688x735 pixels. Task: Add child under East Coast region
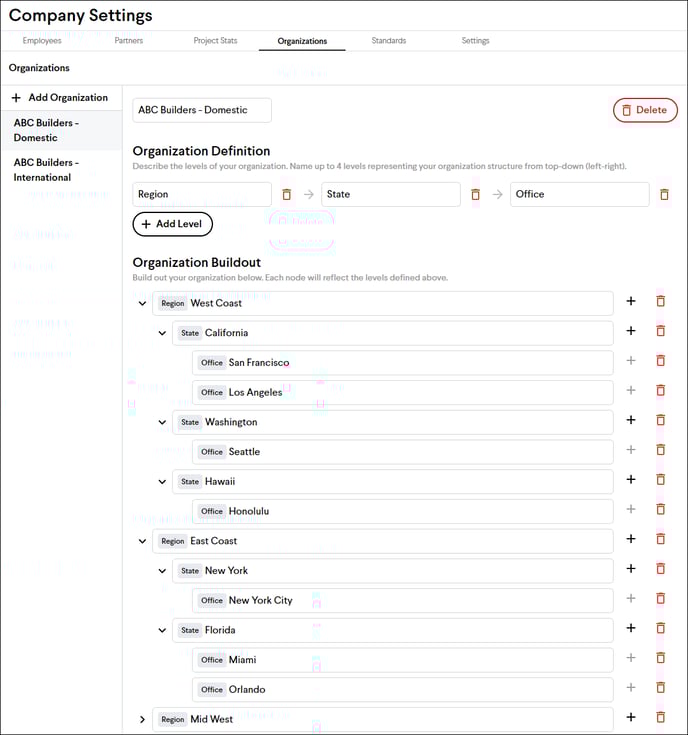(x=631, y=539)
